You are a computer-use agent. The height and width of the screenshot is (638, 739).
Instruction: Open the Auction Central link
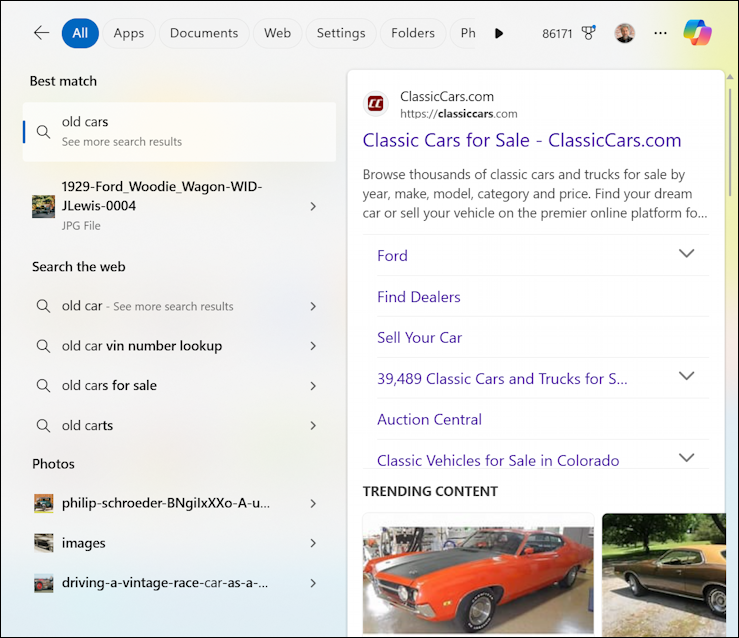429,419
